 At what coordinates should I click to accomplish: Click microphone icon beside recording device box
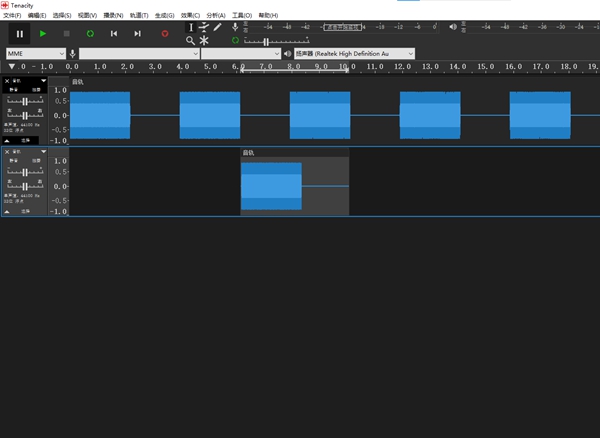[72, 54]
